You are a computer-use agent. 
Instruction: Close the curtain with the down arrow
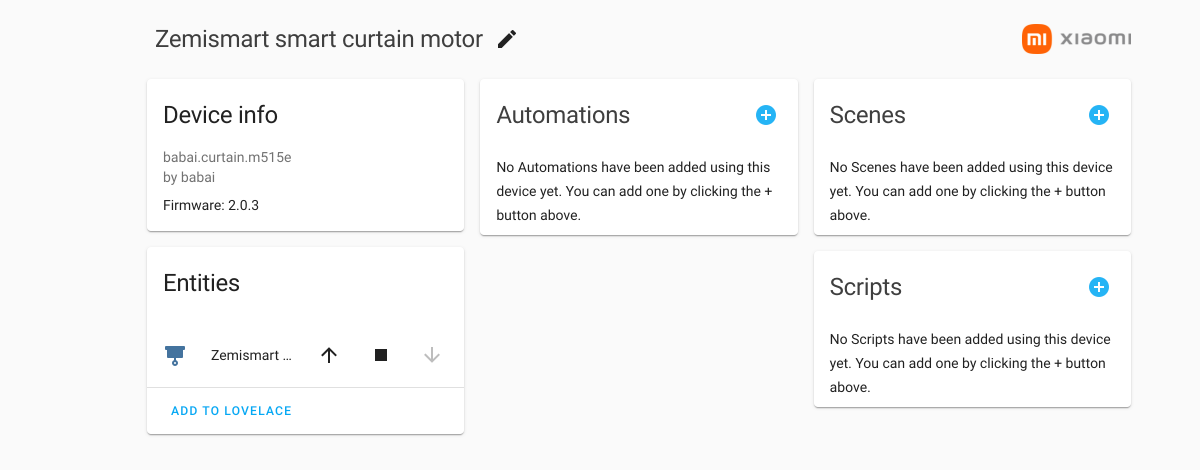click(x=432, y=355)
